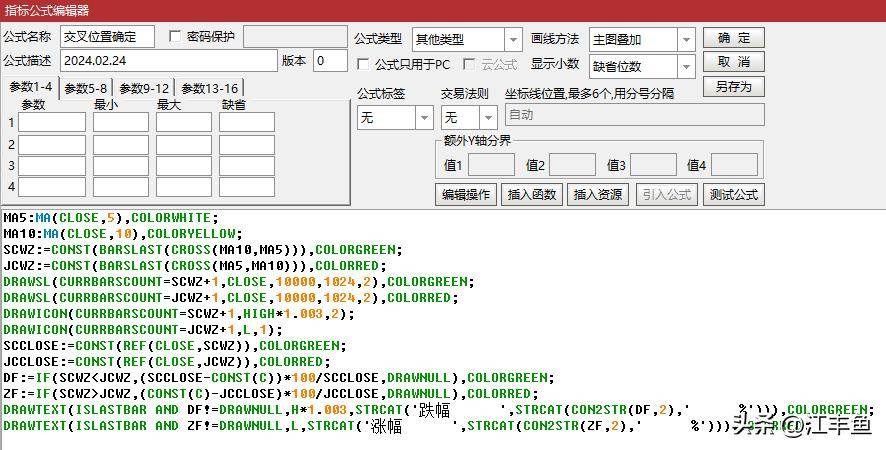Image resolution: width=886 pixels, height=450 pixels.
Task: Click the 版本 number field
Action: (x=330, y=60)
